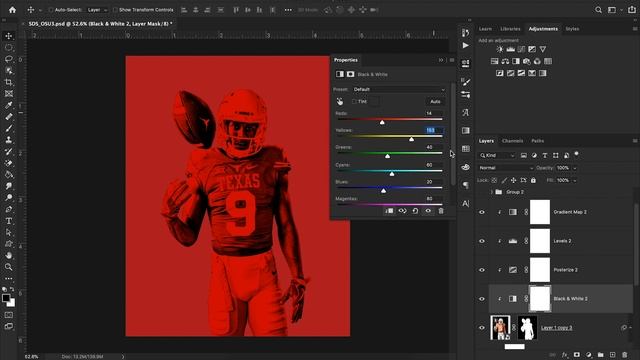Click the Yellows value input field

click(x=434, y=130)
